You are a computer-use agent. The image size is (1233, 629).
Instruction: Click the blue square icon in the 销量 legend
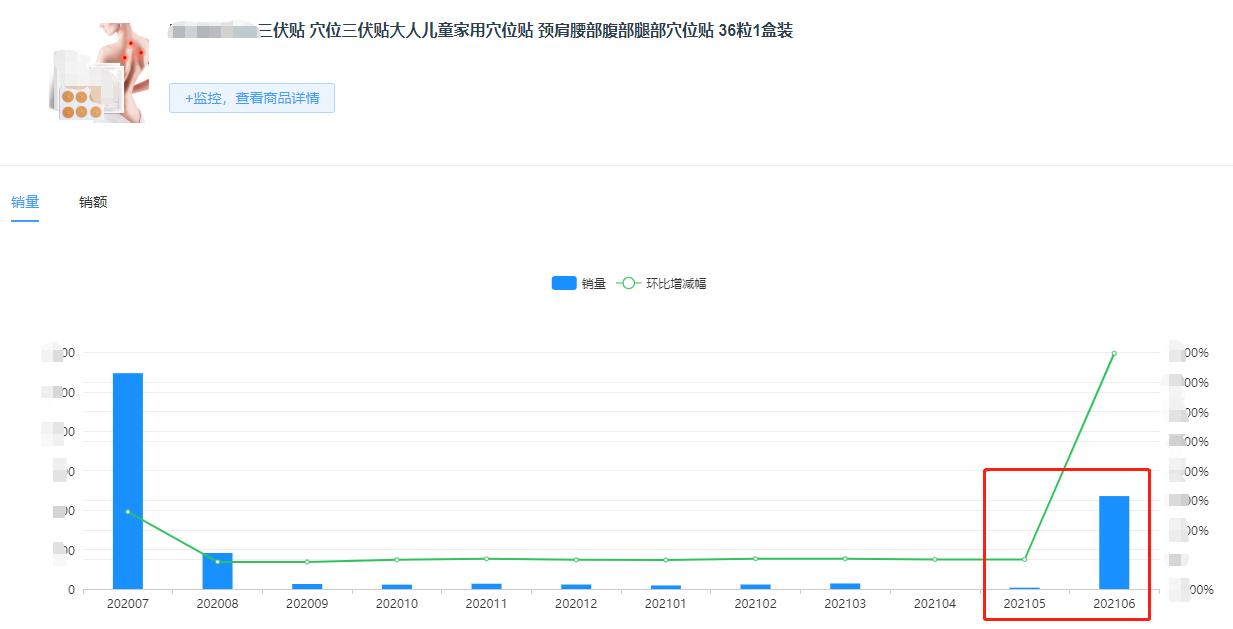coord(562,283)
